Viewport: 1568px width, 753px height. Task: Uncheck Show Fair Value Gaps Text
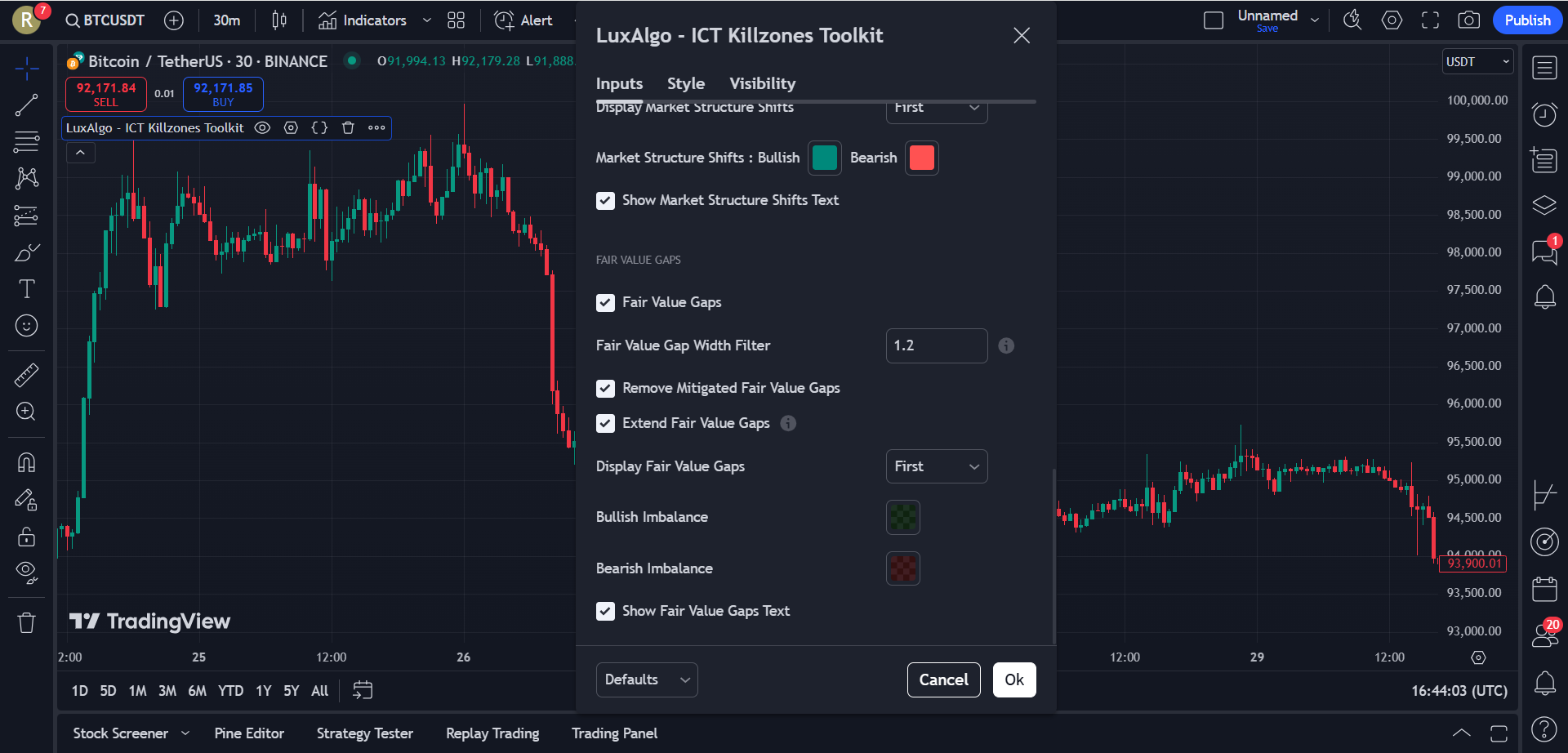[605, 612]
